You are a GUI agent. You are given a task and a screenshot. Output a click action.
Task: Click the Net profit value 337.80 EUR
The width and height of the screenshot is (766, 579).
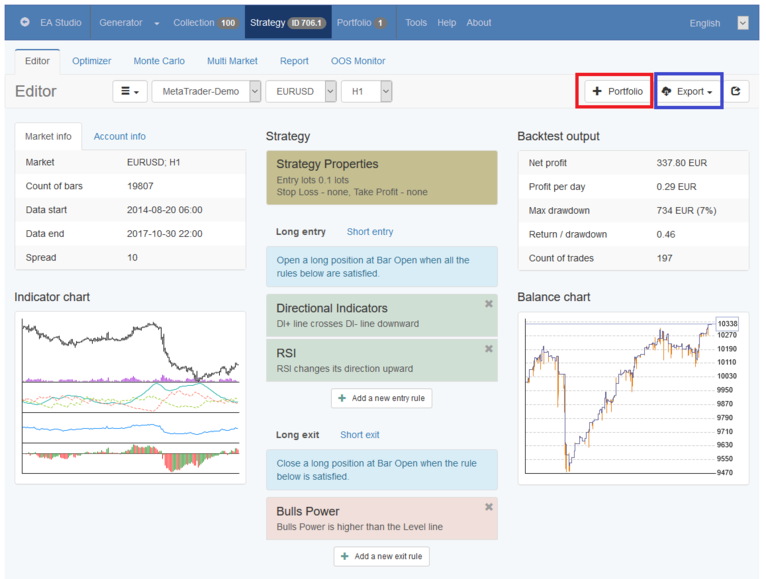tap(681, 163)
